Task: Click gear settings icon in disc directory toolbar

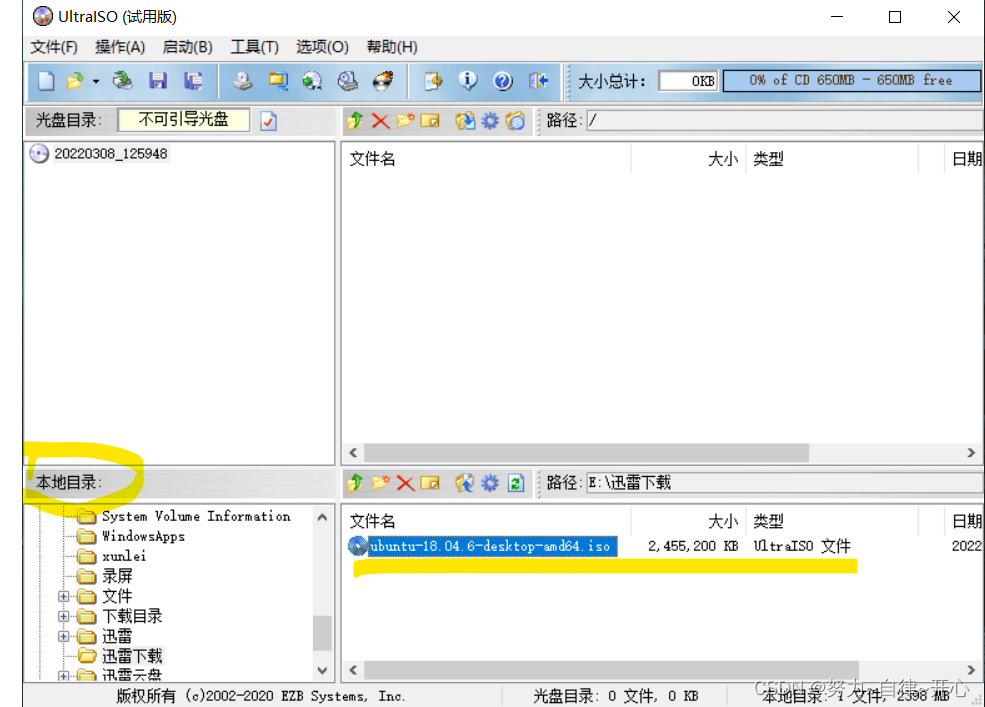Action: [x=490, y=120]
